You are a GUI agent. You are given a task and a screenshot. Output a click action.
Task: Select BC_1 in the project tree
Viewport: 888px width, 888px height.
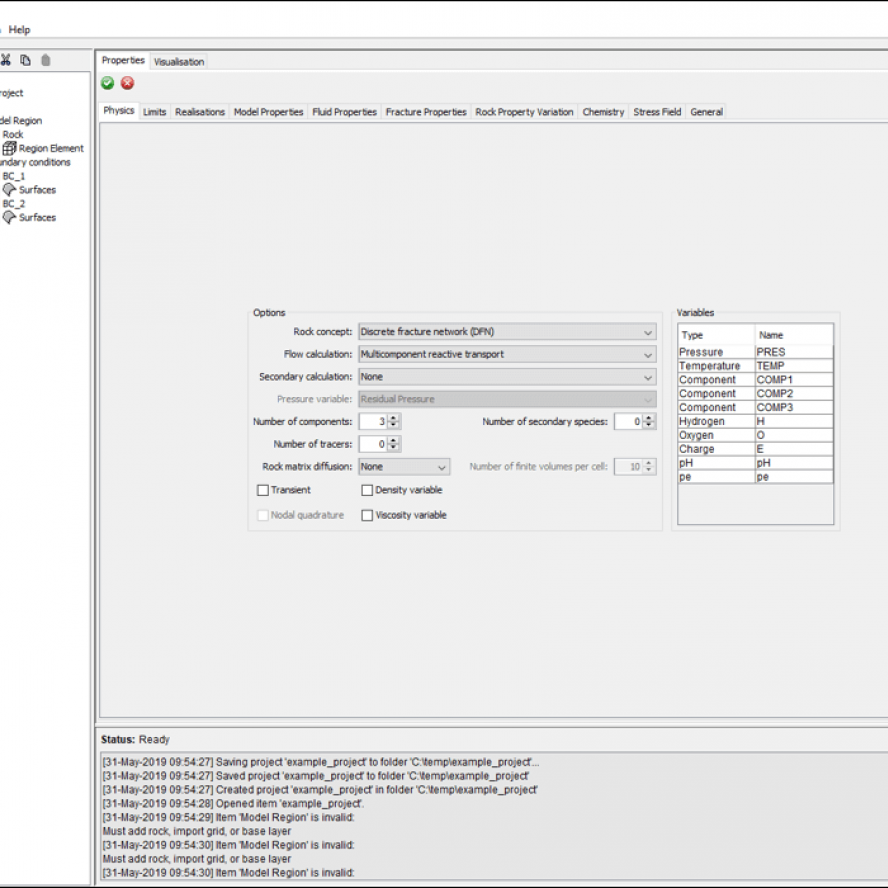pos(14,176)
